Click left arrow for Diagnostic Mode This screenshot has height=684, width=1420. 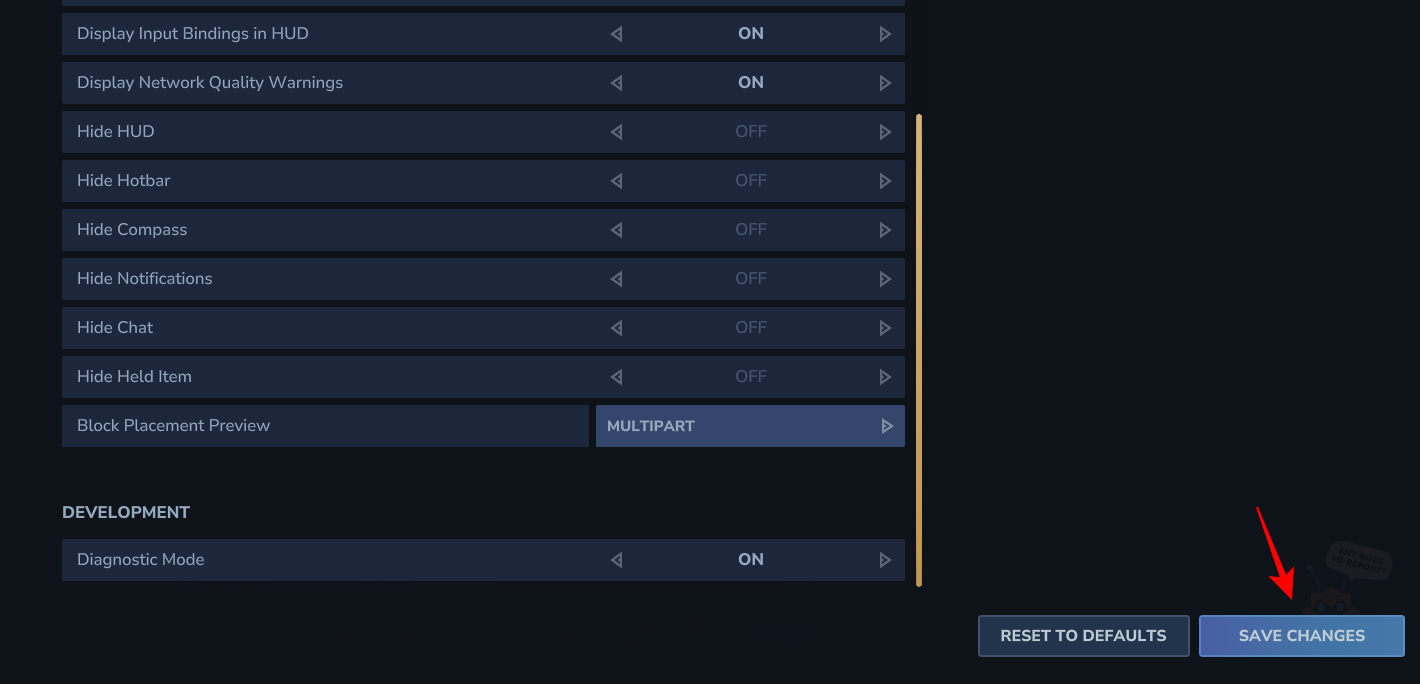pyautogui.click(x=616, y=560)
